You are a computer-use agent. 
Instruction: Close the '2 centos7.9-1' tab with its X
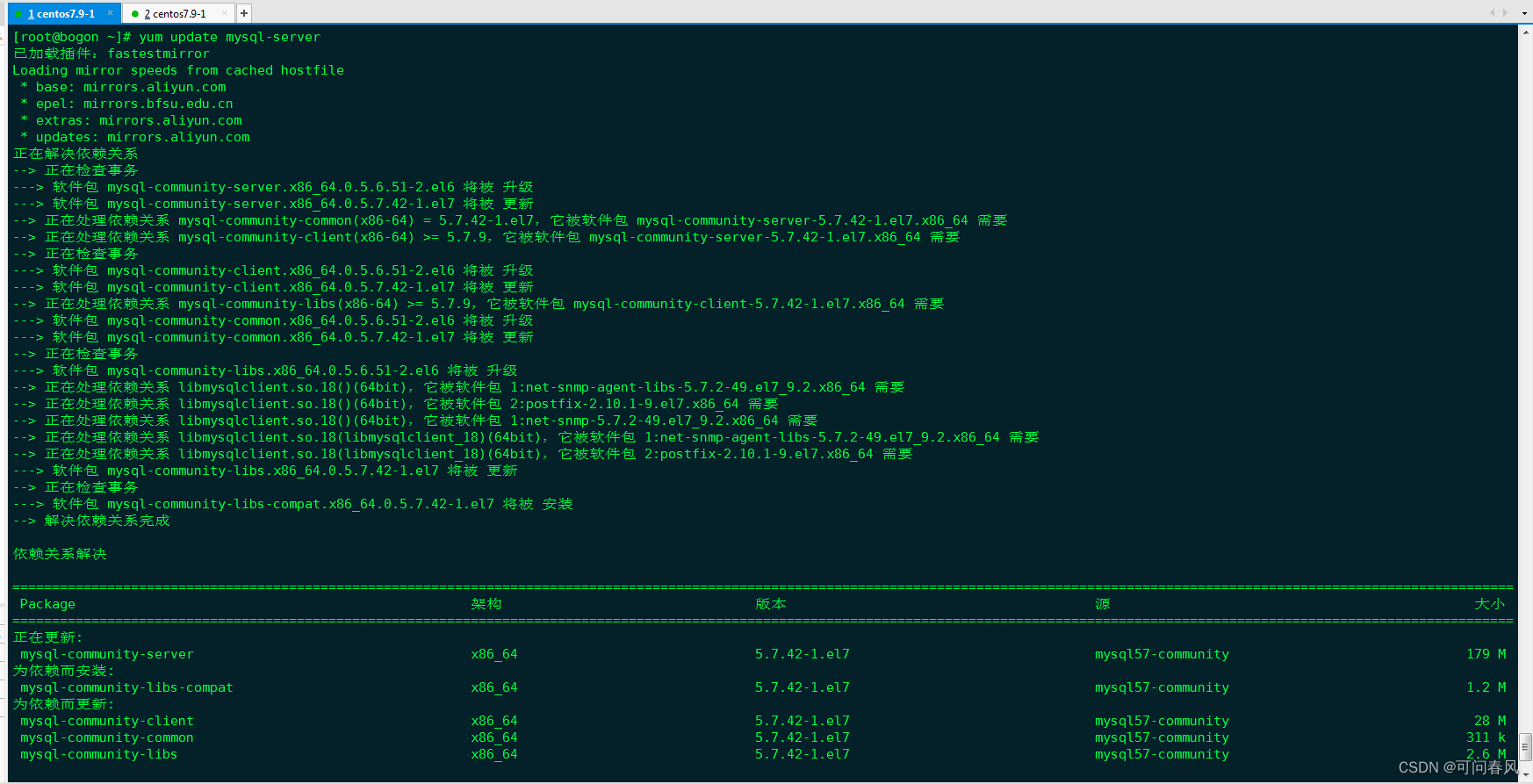coord(225,13)
